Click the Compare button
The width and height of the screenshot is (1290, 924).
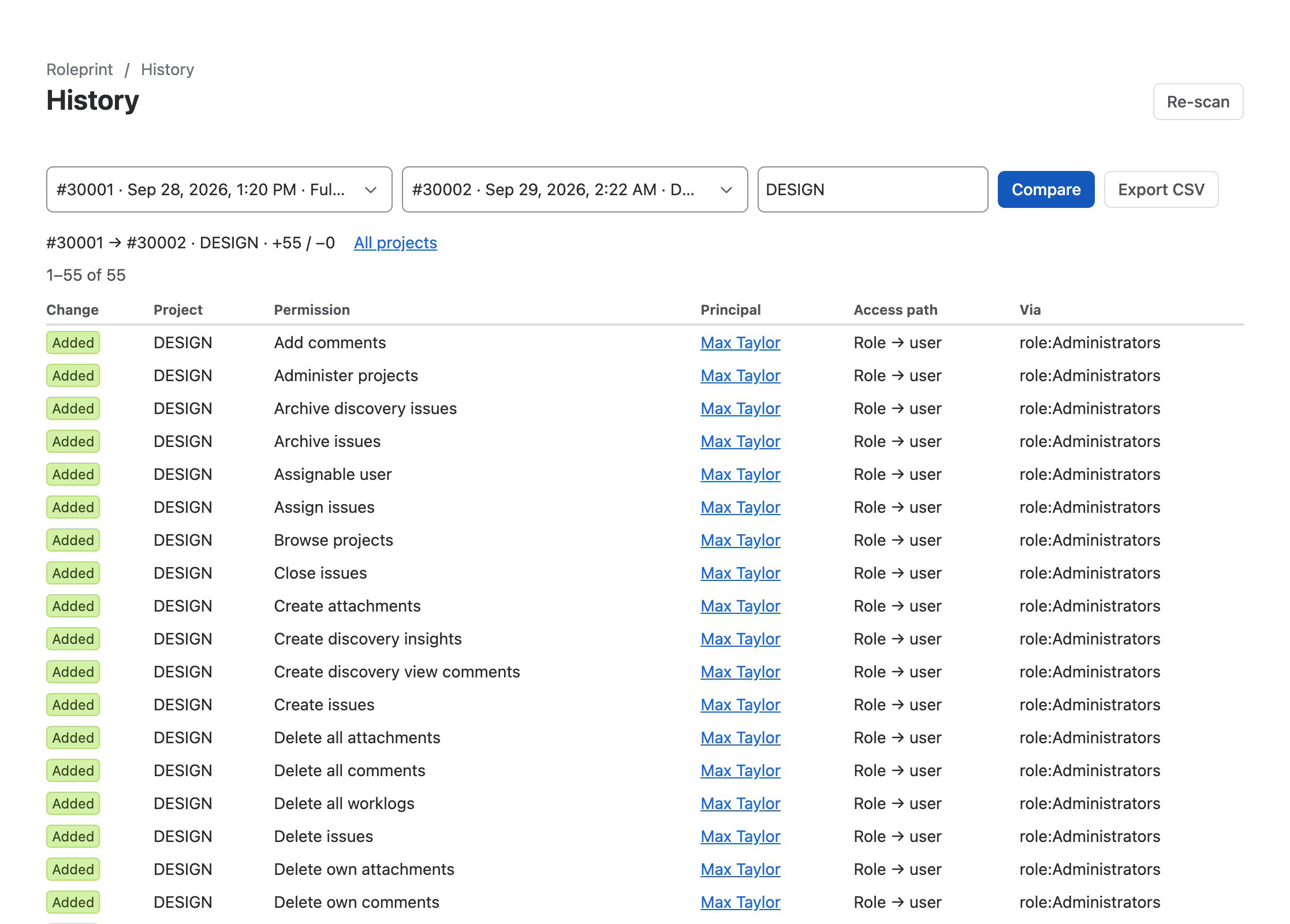coord(1046,189)
